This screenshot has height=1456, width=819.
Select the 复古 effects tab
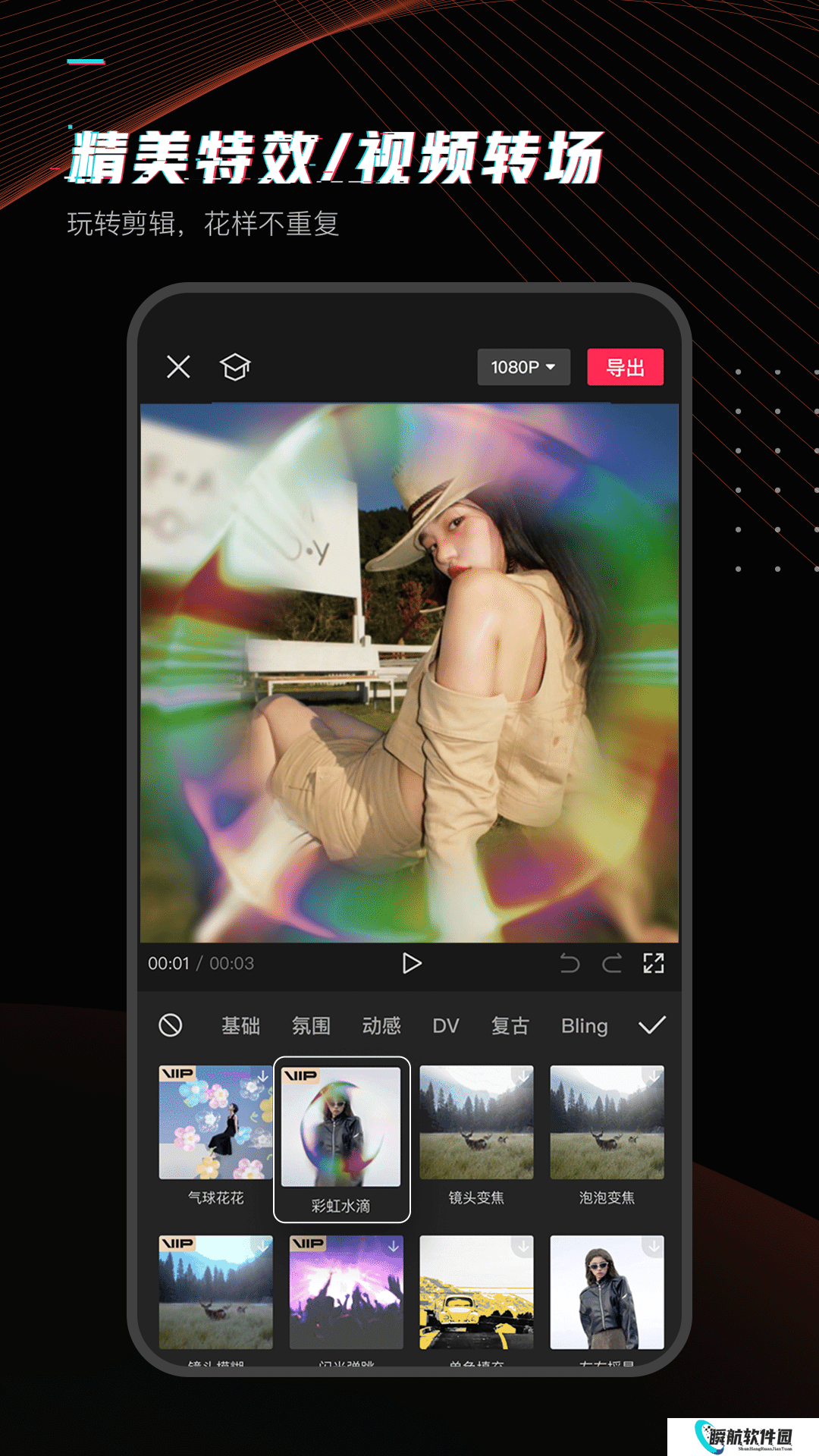tap(510, 1026)
